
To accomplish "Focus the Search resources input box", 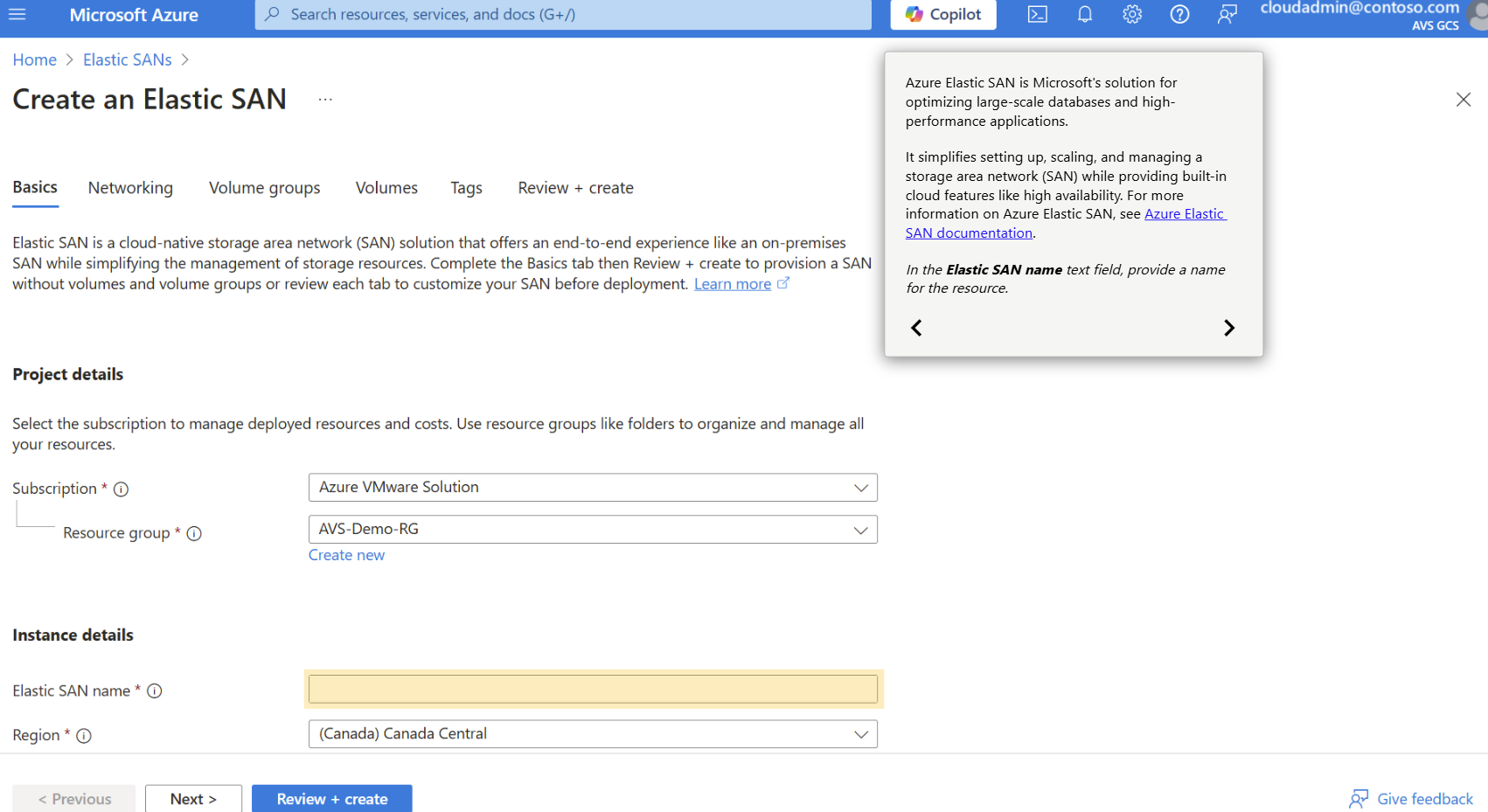I will pos(563,14).
